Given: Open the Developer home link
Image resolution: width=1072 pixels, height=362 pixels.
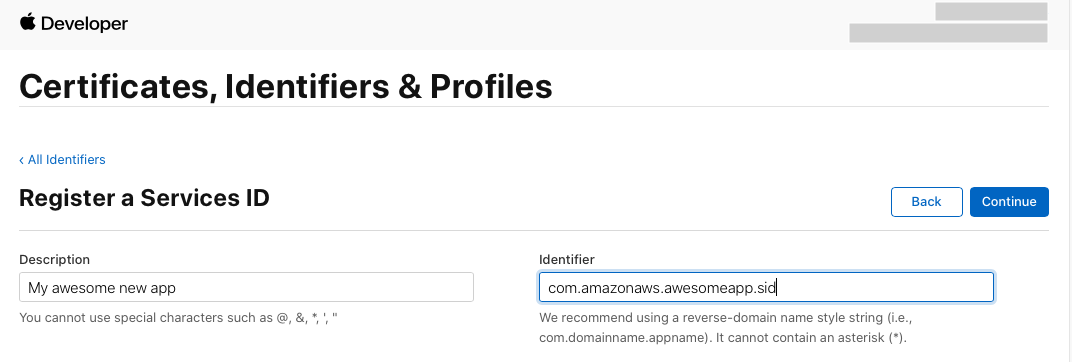Looking at the screenshot, I should click(74, 24).
